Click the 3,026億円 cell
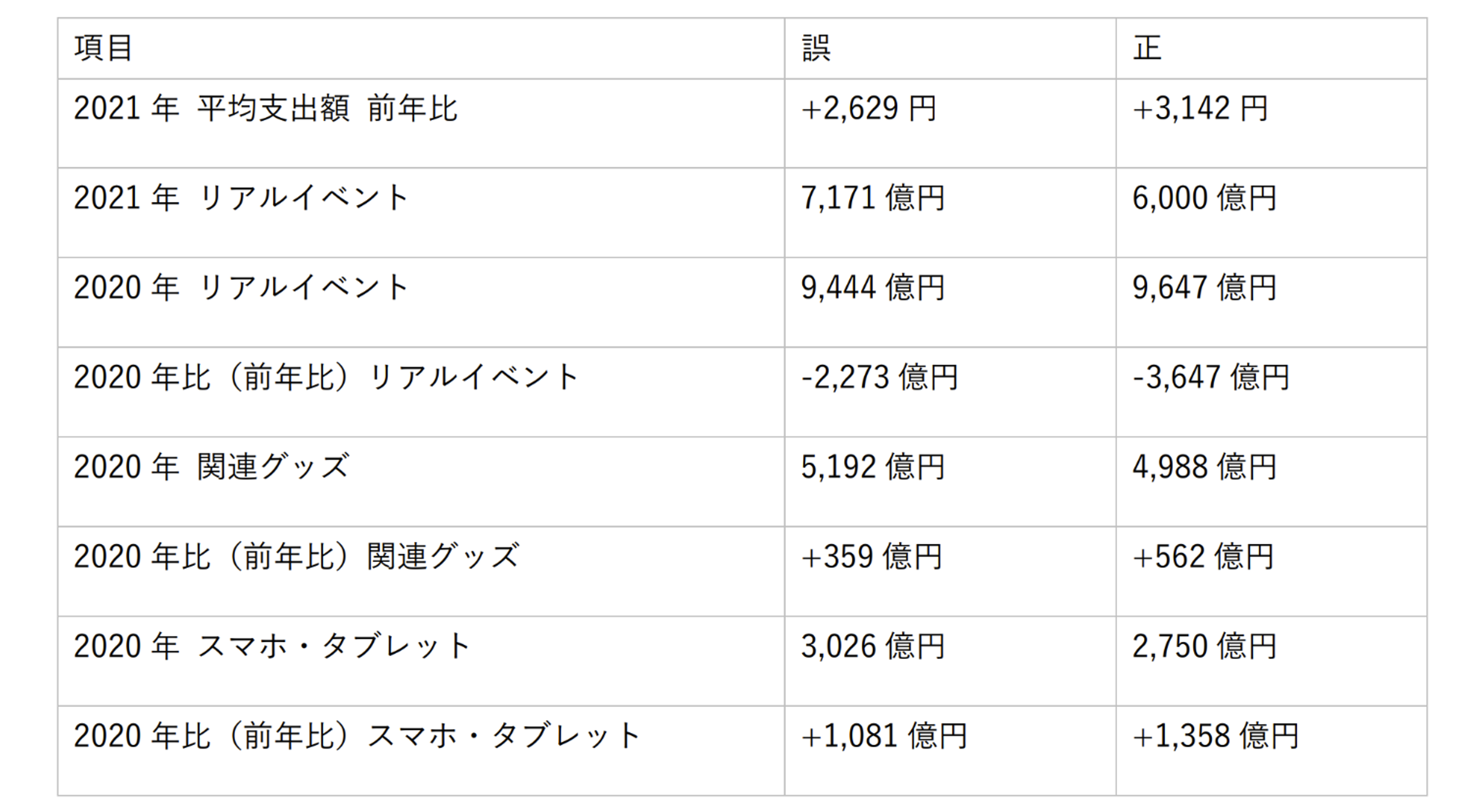 click(x=873, y=646)
